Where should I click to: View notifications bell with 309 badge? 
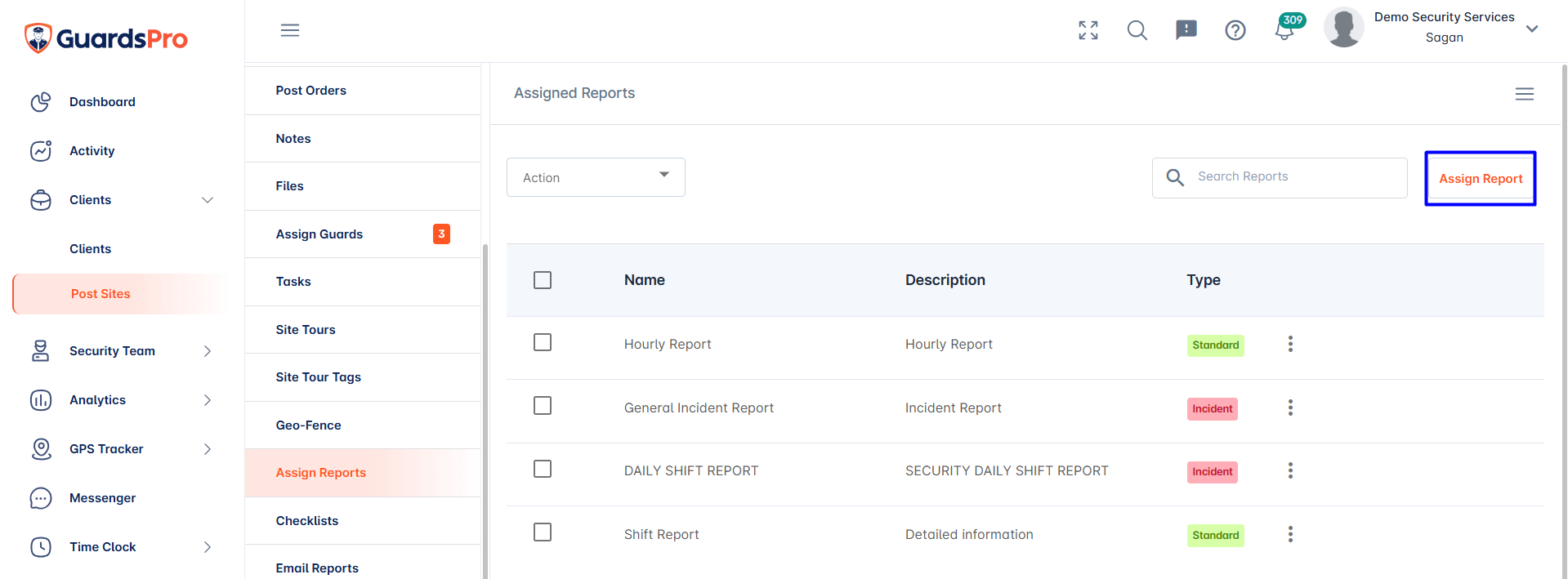(1284, 30)
